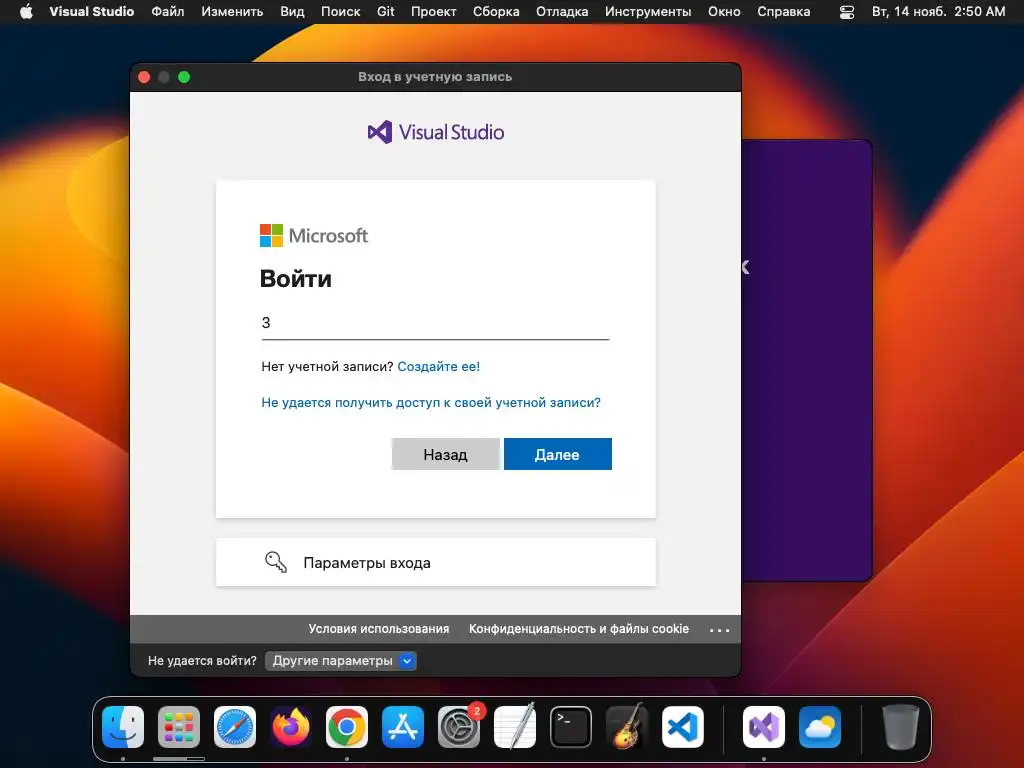The width and height of the screenshot is (1024, 768).
Task: Open the Отладка menu
Action: [562, 11]
